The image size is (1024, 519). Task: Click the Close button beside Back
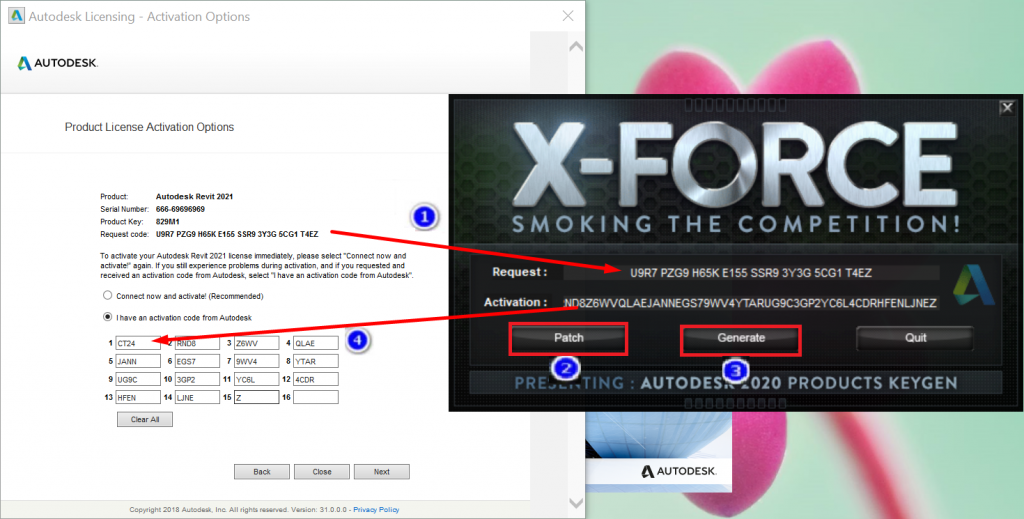click(322, 471)
